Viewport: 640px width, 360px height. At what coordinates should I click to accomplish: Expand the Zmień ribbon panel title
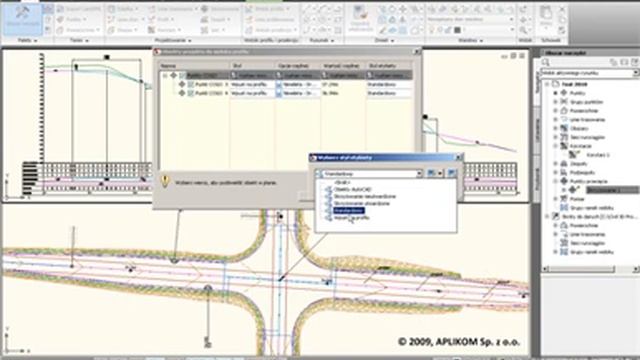[x=384, y=40]
